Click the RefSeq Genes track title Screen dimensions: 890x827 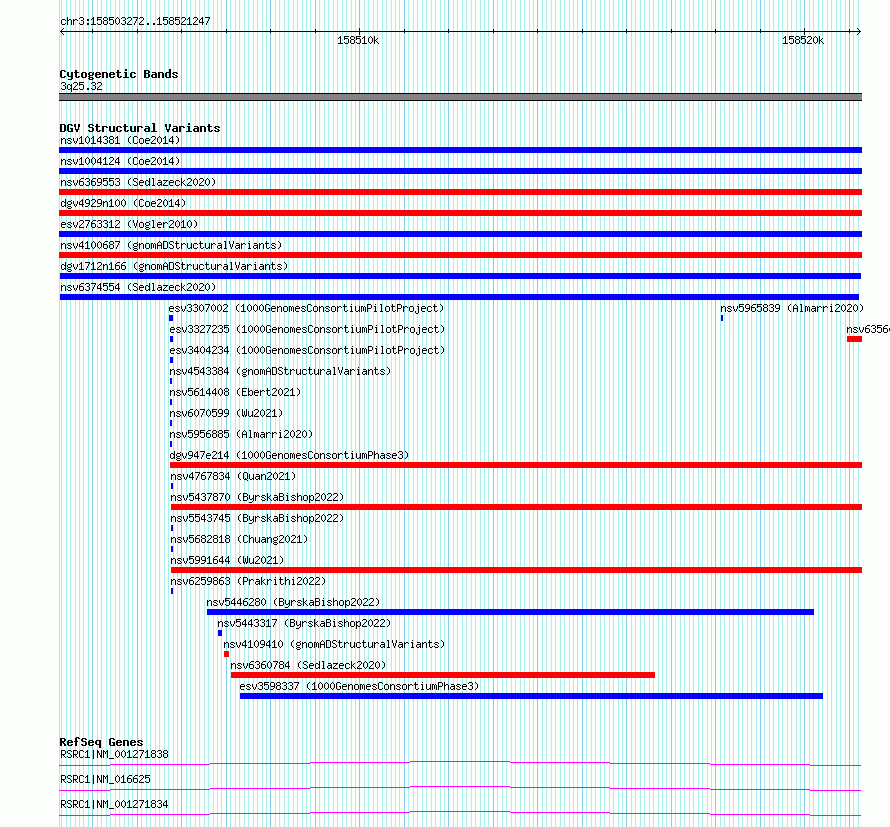[101, 742]
